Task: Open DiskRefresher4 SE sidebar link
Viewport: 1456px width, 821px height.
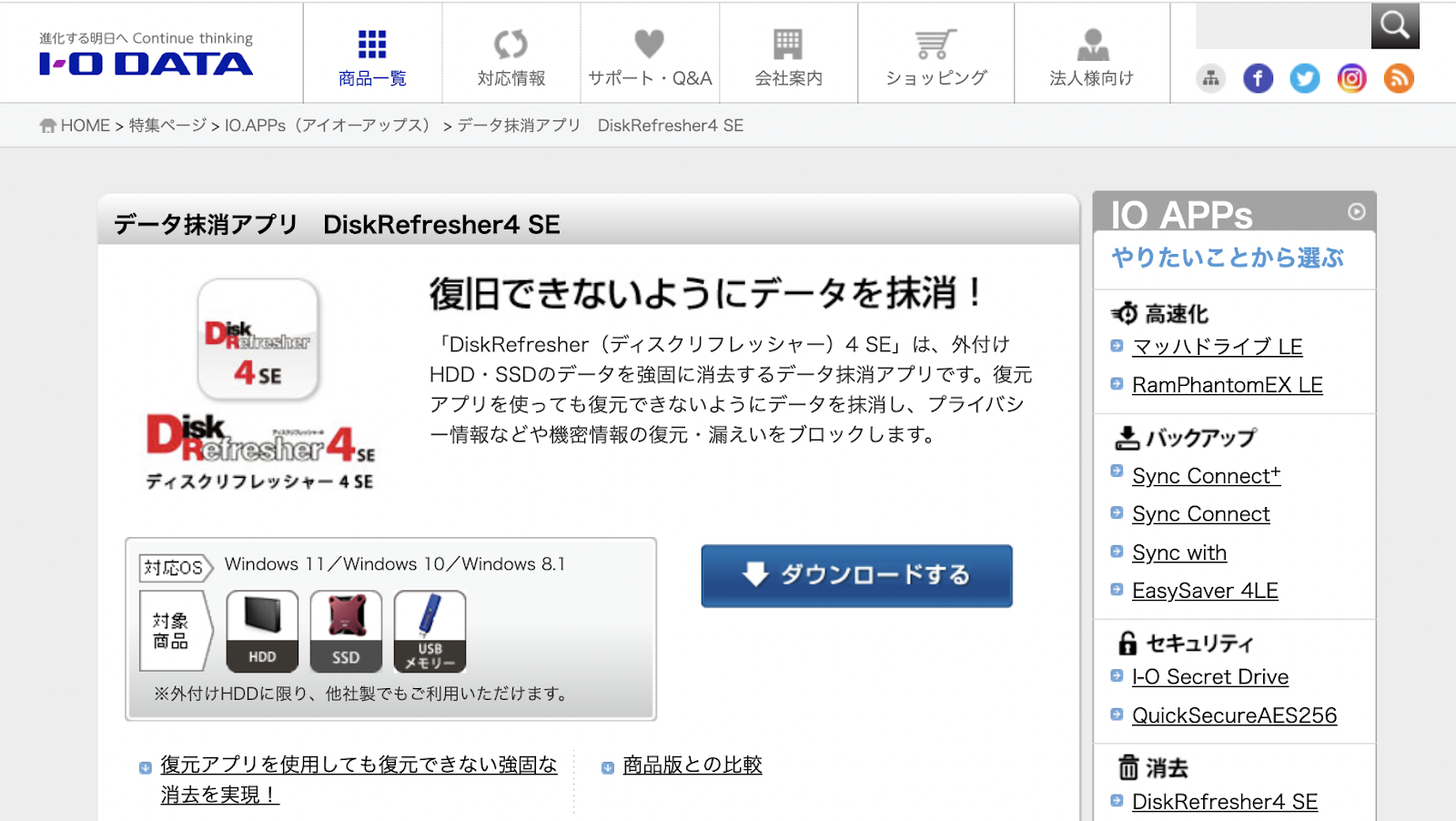Action: pos(1225,802)
